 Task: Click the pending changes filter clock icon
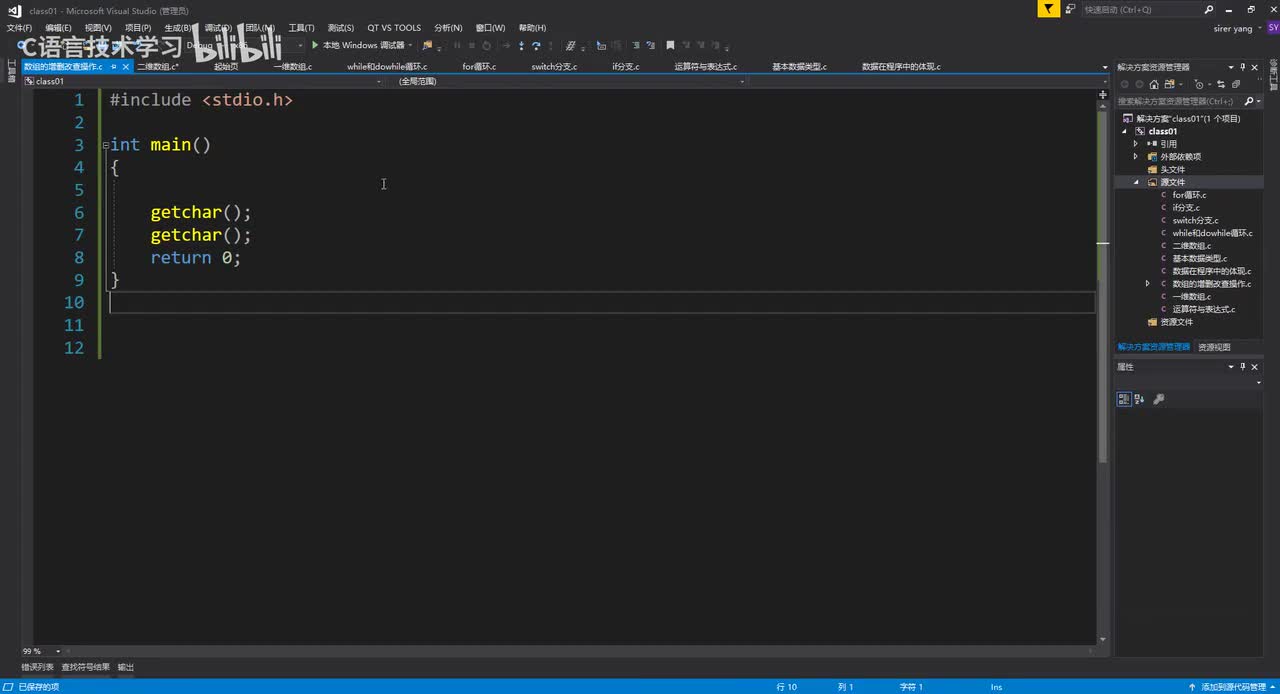tap(1199, 84)
